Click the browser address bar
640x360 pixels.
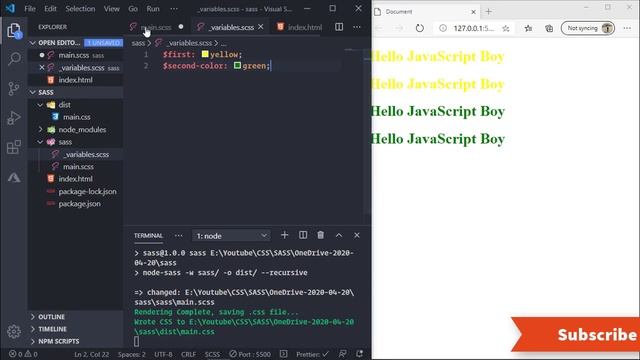(x=473, y=28)
